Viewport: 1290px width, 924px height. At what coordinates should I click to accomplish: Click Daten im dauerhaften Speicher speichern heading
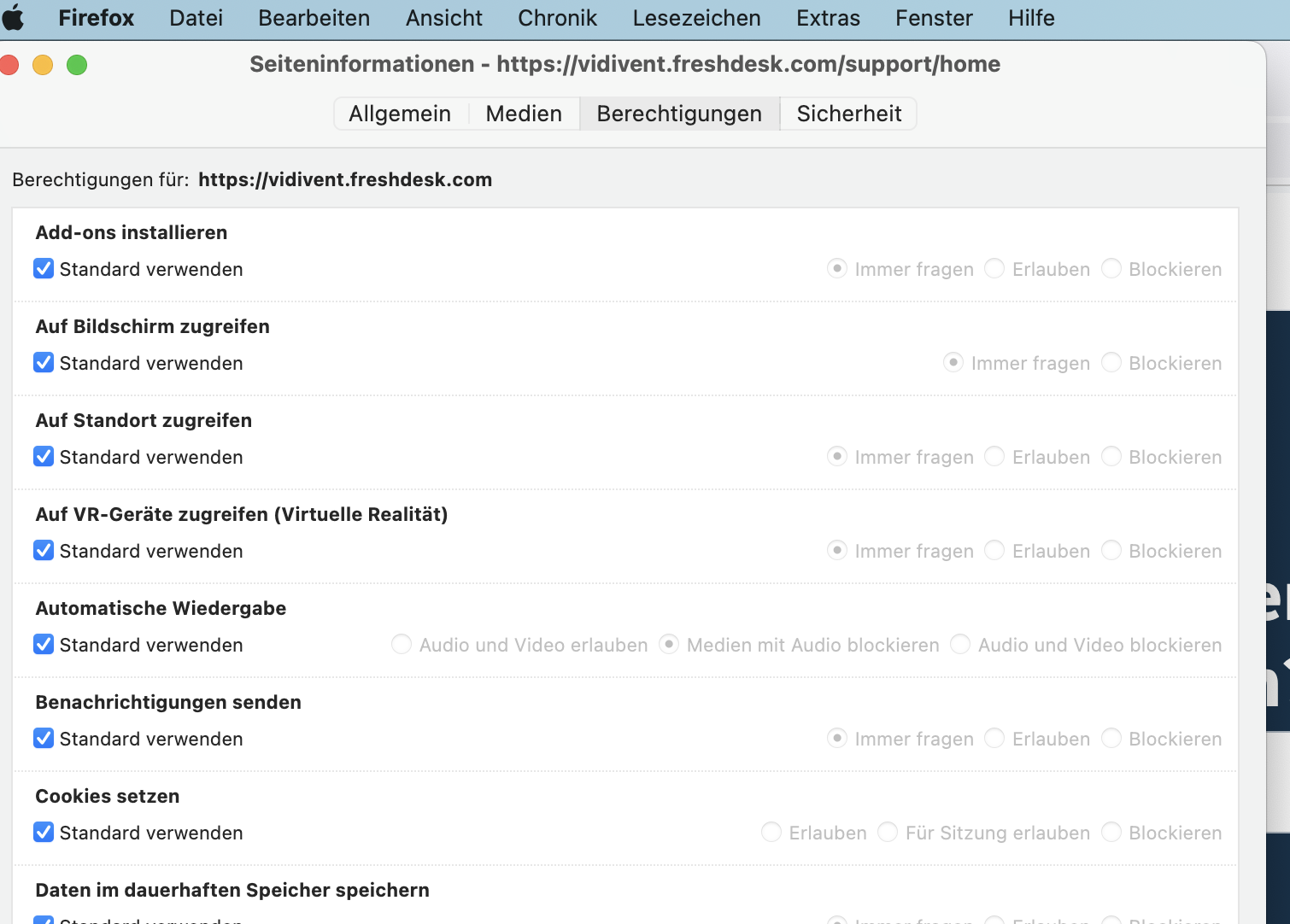[232, 890]
